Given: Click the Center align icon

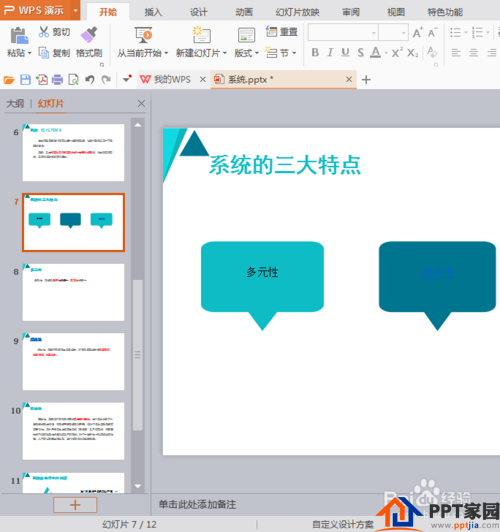Looking at the screenshot, I should (x=474, y=53).
